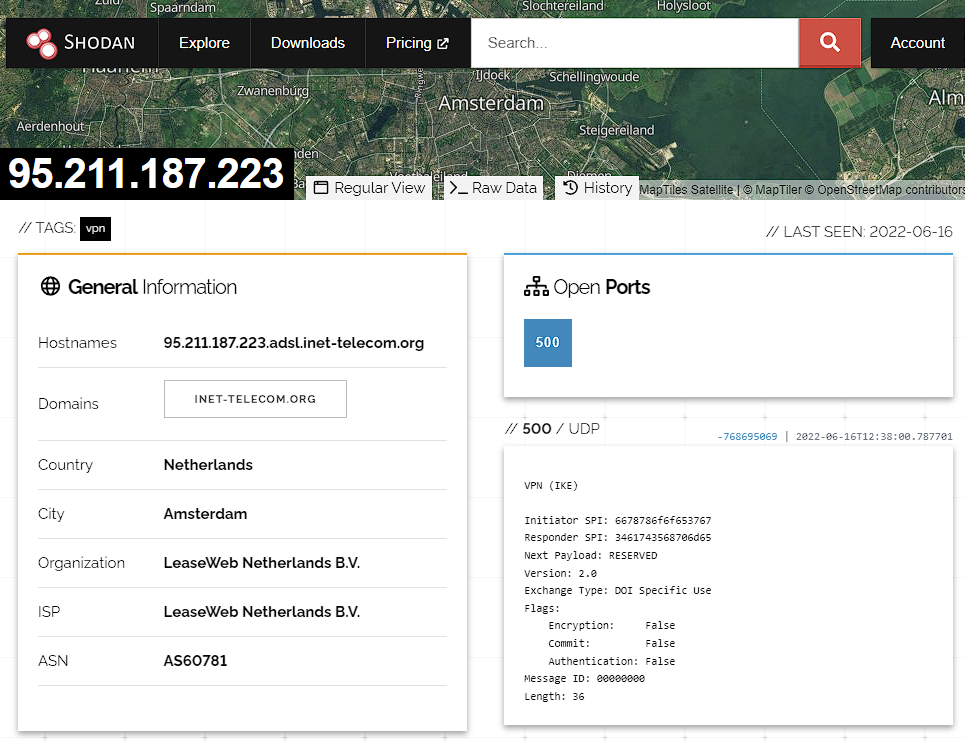Jump to open port 500
Viewport: 965px width, 744px height.
click(548, 343)
